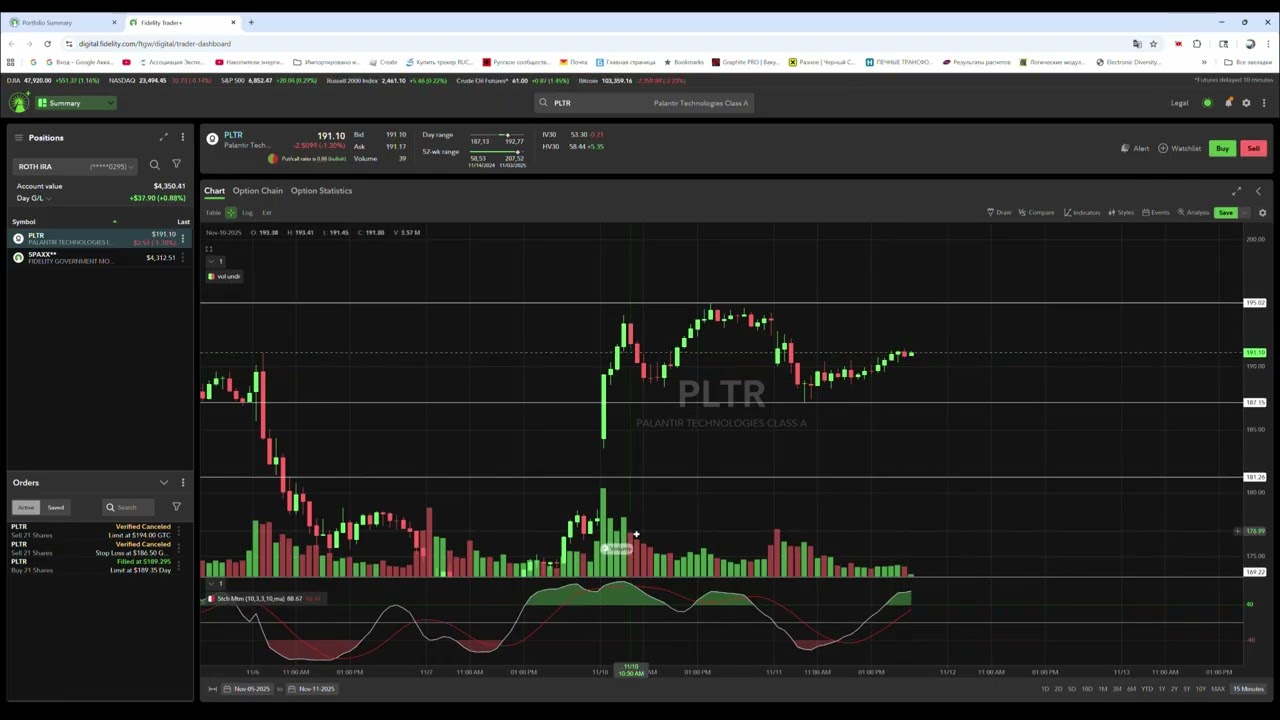Toggle the Table view of the chart
Viewport: 1280px width, 720px height.
pyautogui.click(x=213, y=213)
